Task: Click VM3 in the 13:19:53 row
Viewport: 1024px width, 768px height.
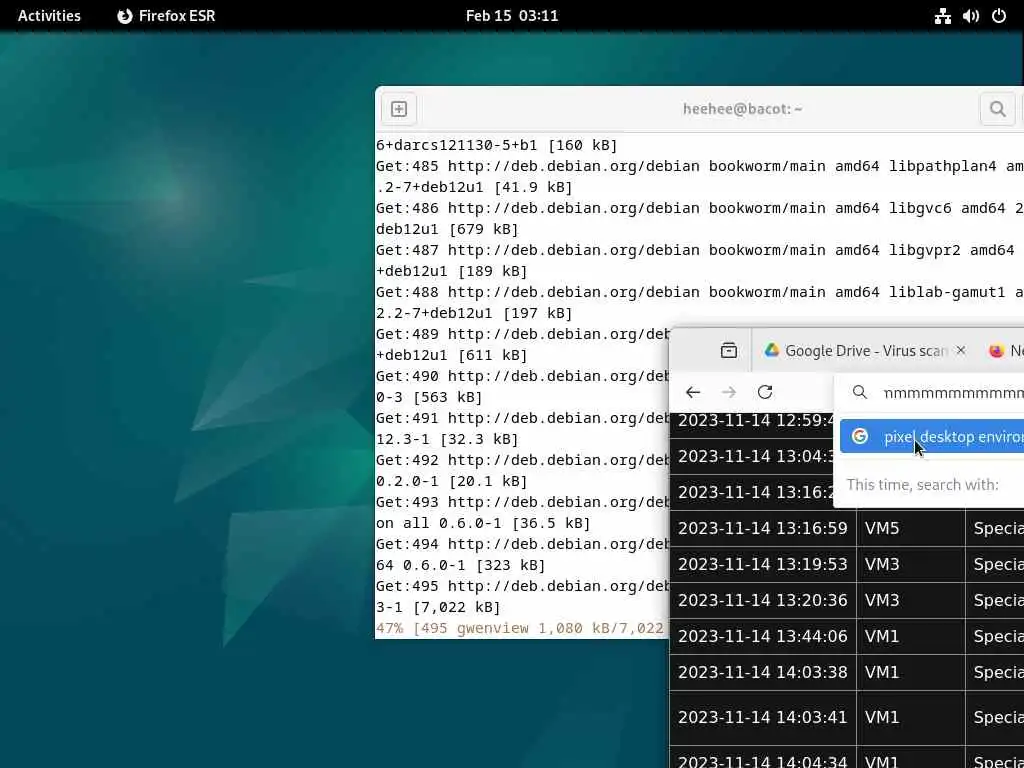Action: [911, 564]
